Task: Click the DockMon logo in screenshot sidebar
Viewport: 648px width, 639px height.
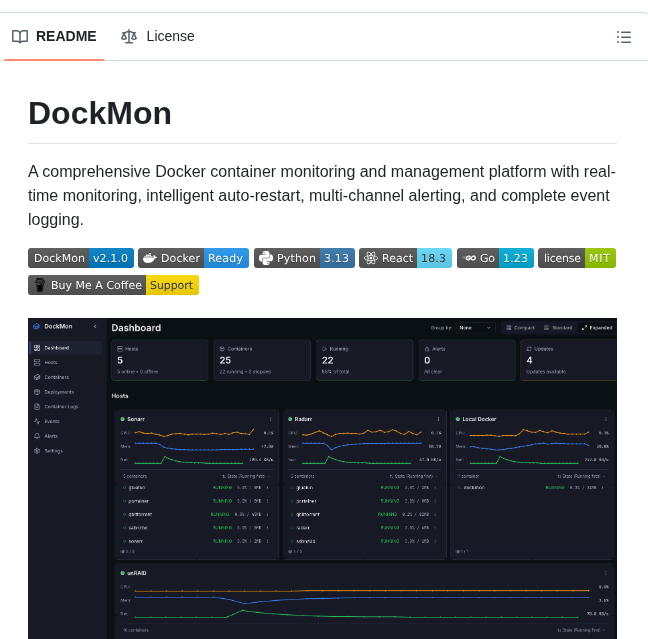Action: 36,326
